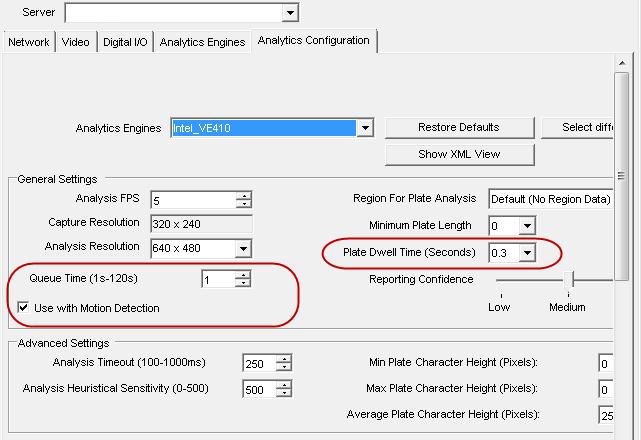Screen dimensions: 641x440
Task: Select the Analytics Engines tab
Action: 202,42
